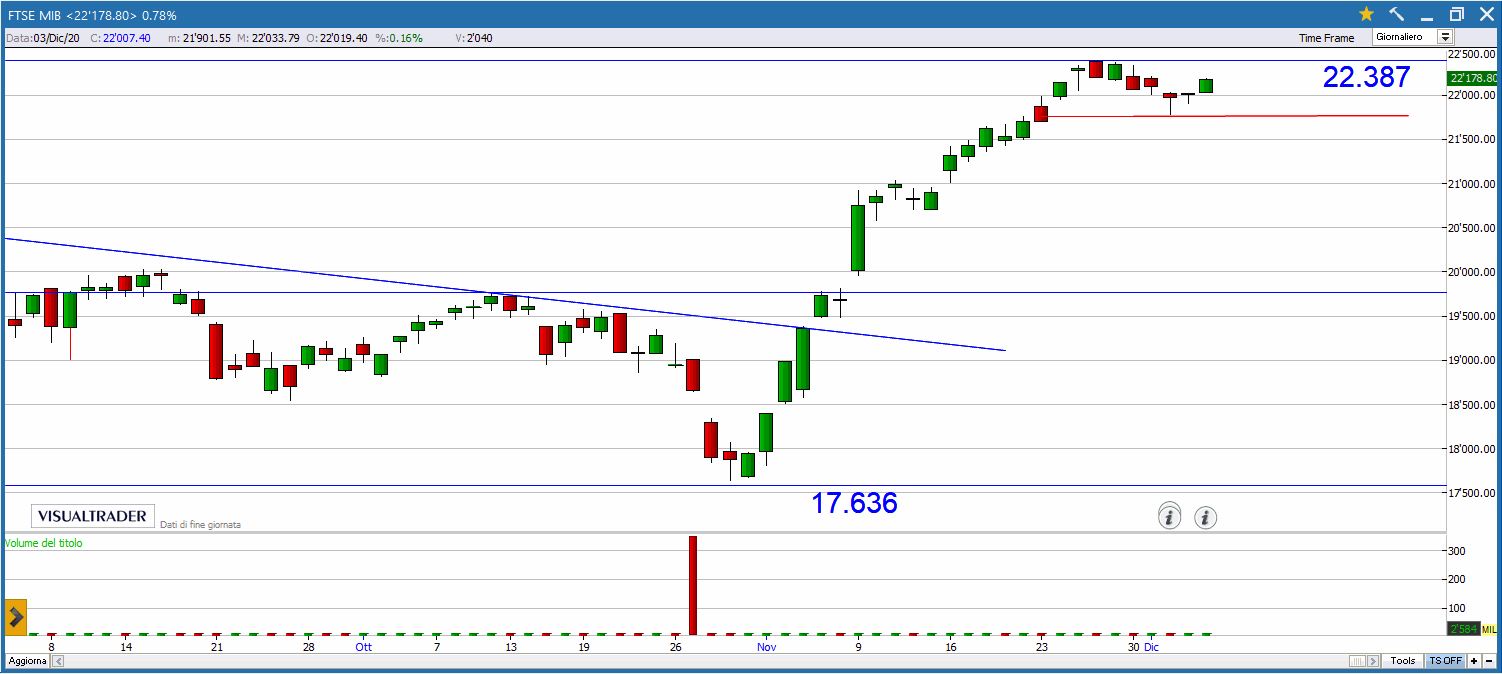This screenshot has height=674, width=1502.
Task: Click the 22'500.00 price axis label
Action: [1474, 54]
